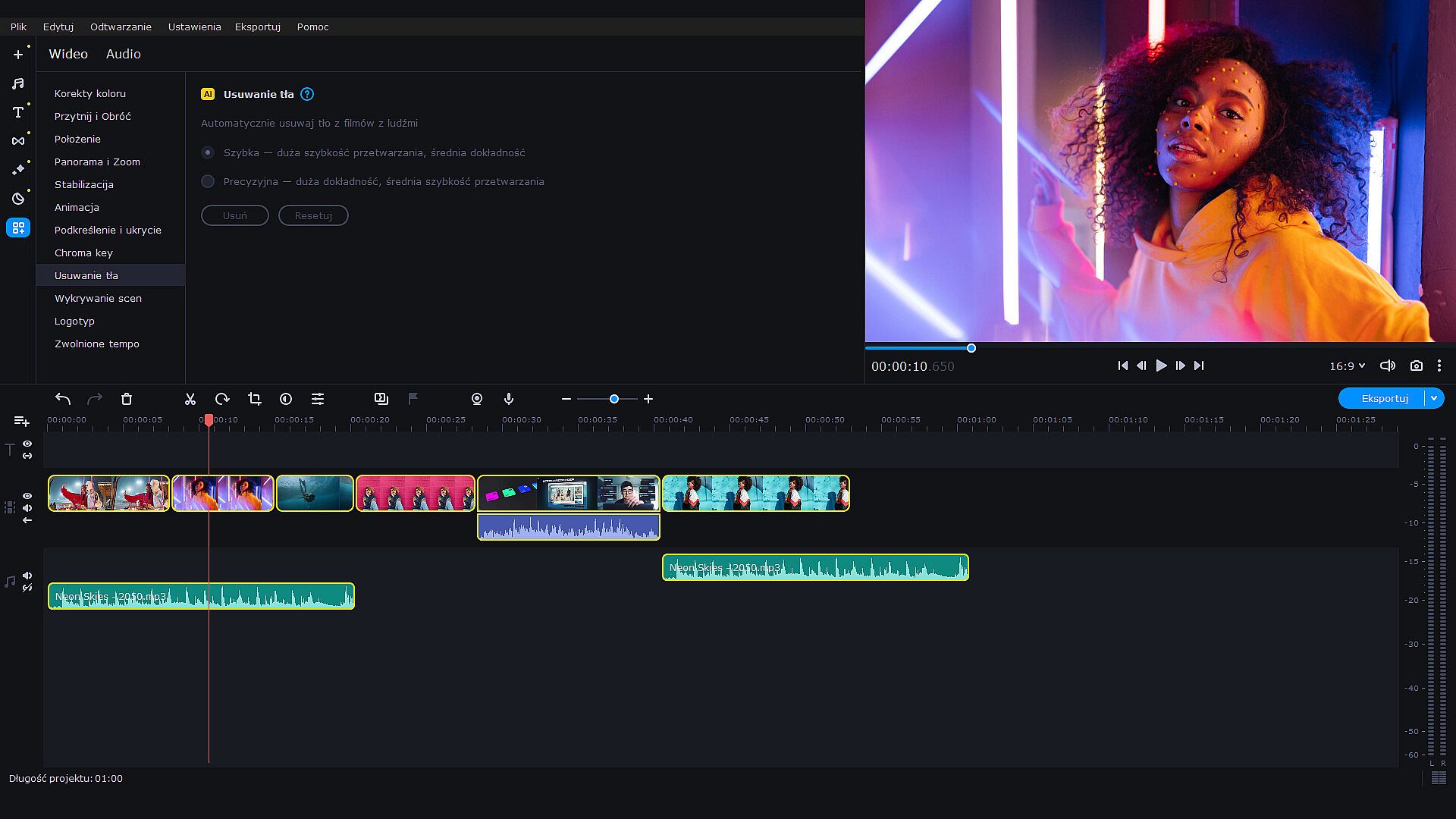Open the Eksportuj dropdown arrow

tap(1434, 398)
